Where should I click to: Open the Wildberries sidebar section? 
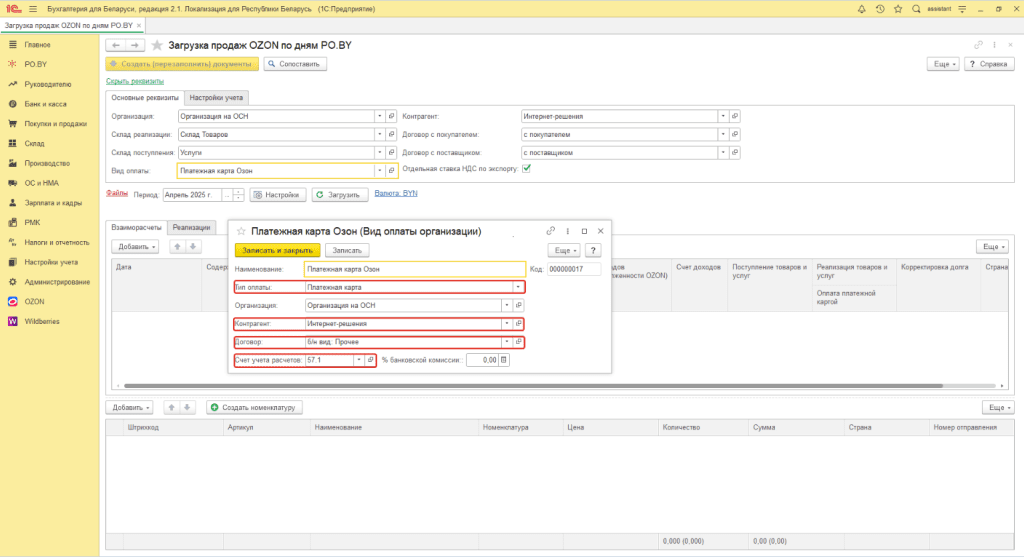(42, 321)
